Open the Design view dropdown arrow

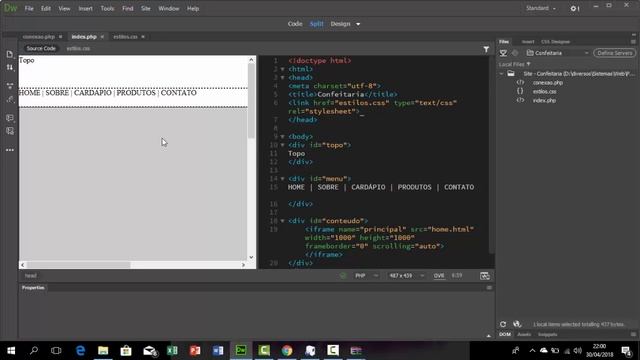click(x=358, y=24)
